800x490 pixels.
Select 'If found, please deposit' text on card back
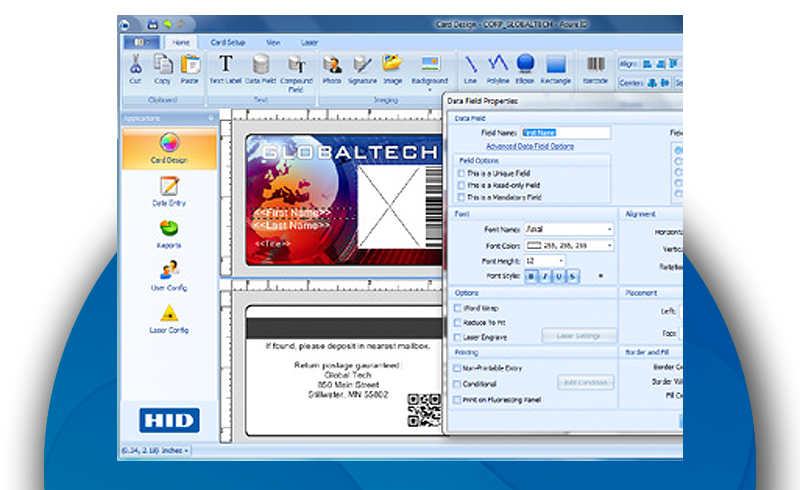pyautogui.click(x=347, y=346)
